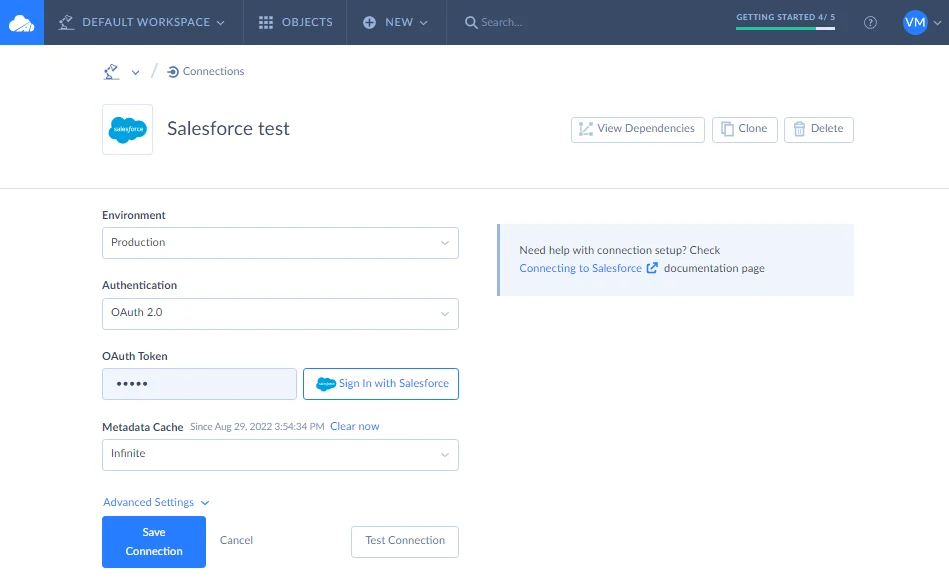
Task: Expand the user account chevron
Action: pos(938,23)
